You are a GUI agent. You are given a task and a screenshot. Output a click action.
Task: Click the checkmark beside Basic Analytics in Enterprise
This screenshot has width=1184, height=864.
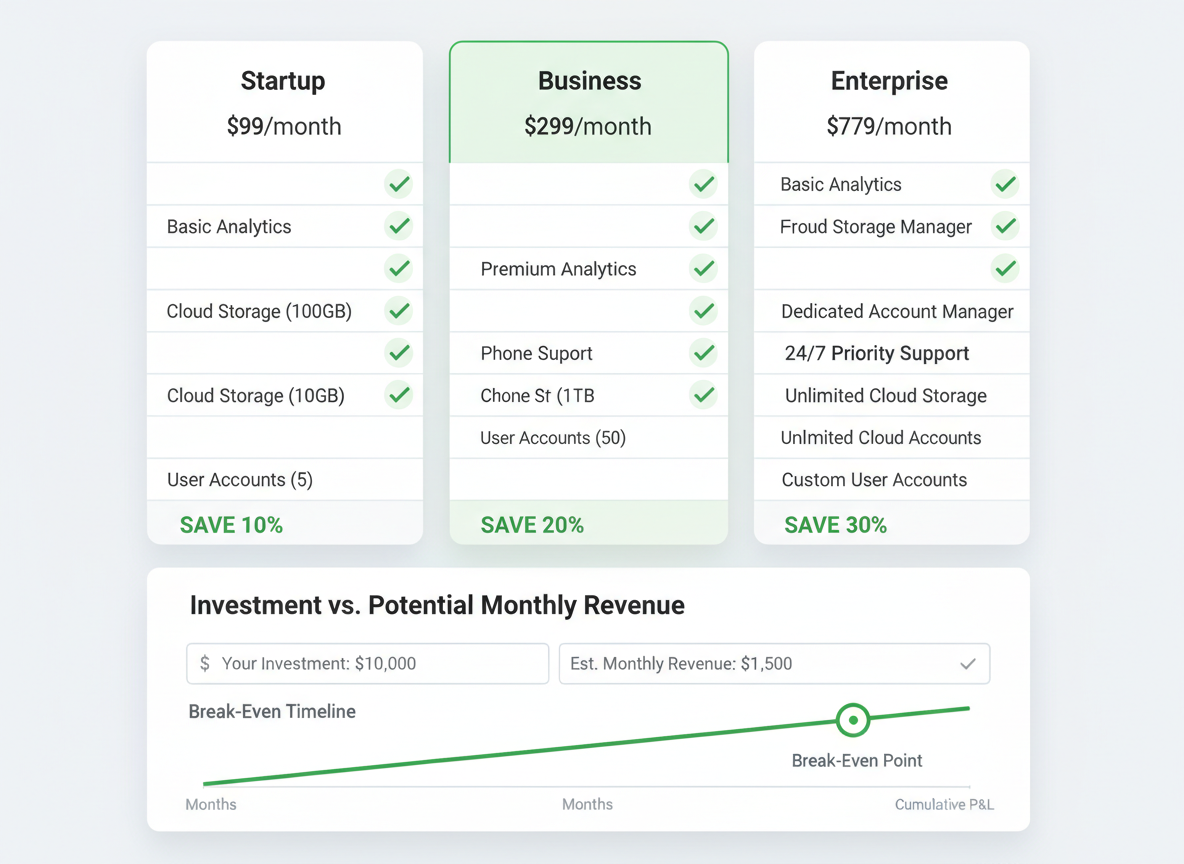[x=1005, y=184]
